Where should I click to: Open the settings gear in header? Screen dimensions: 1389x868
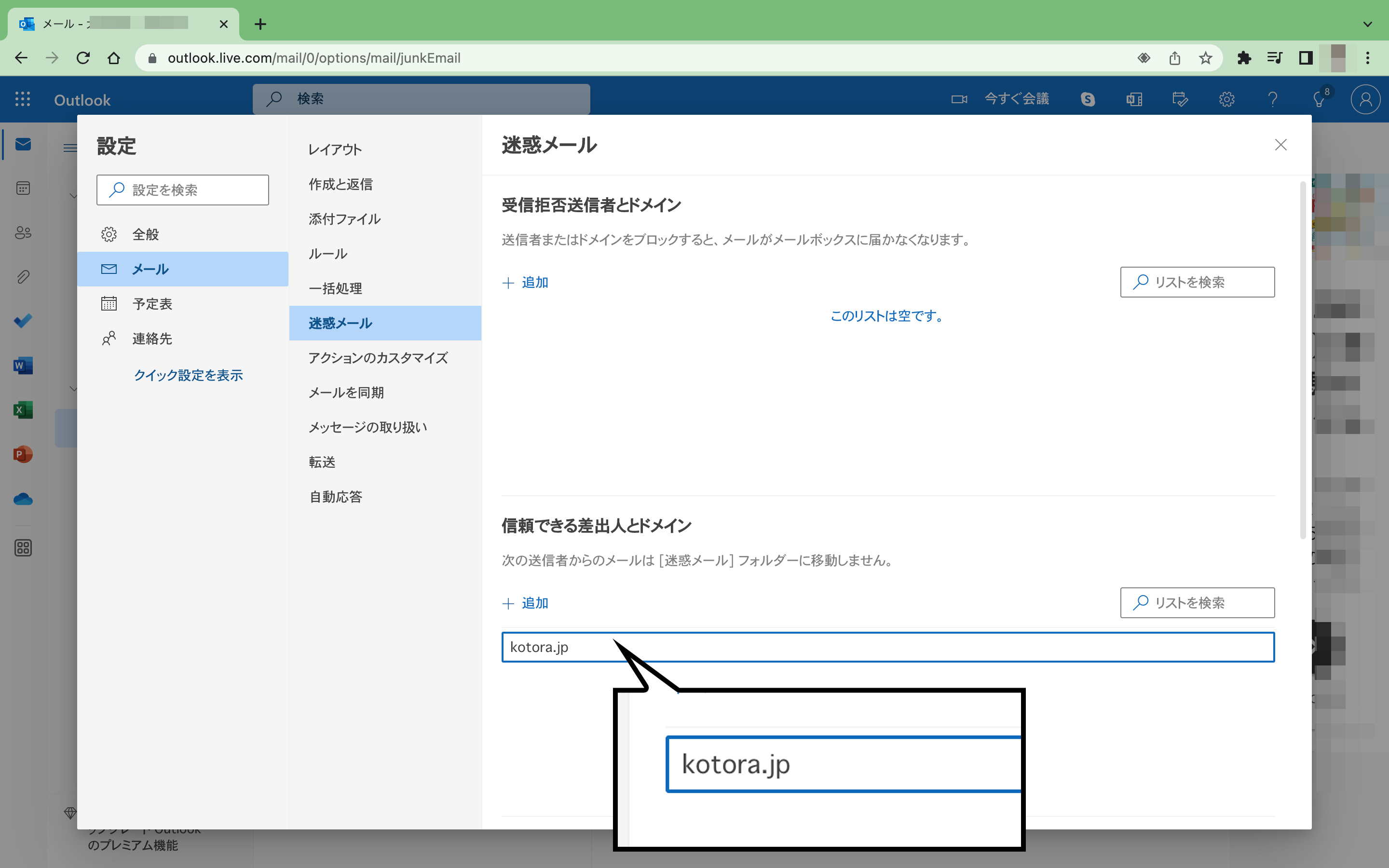pyautogui.click(x=1226, y=99)
